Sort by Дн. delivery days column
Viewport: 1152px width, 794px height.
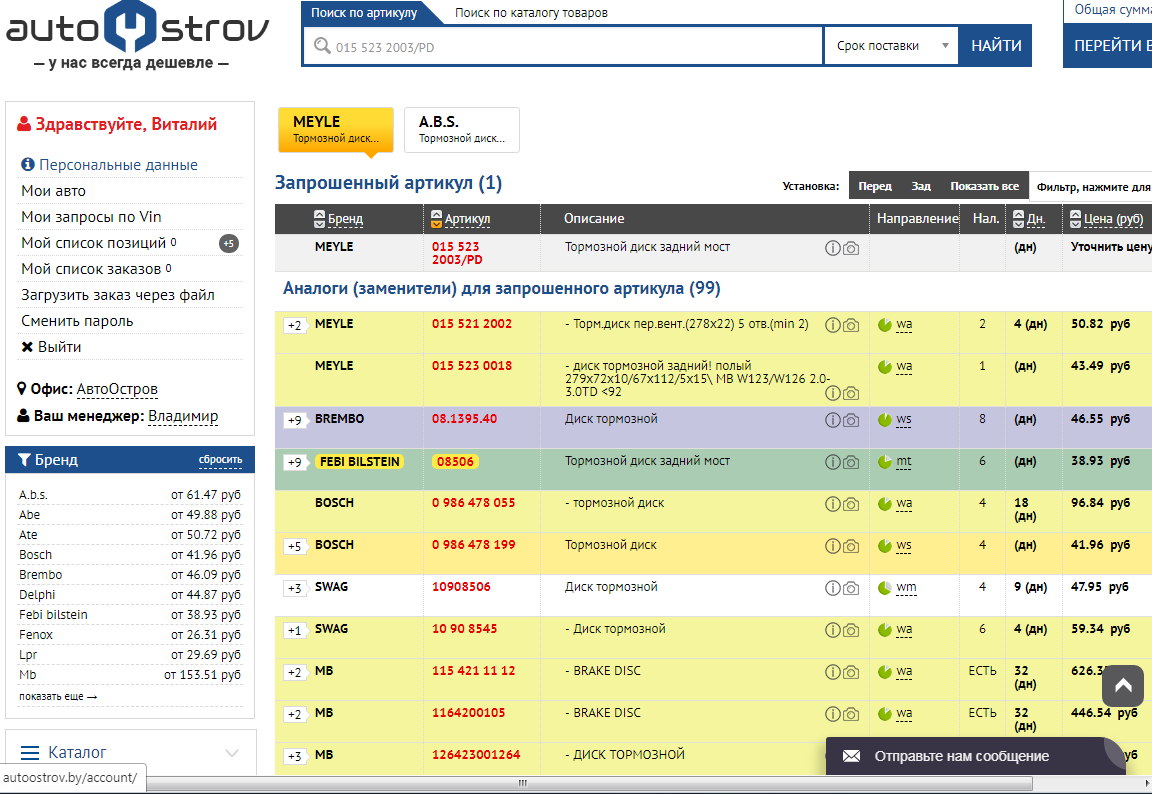[x=1029, y=219]
